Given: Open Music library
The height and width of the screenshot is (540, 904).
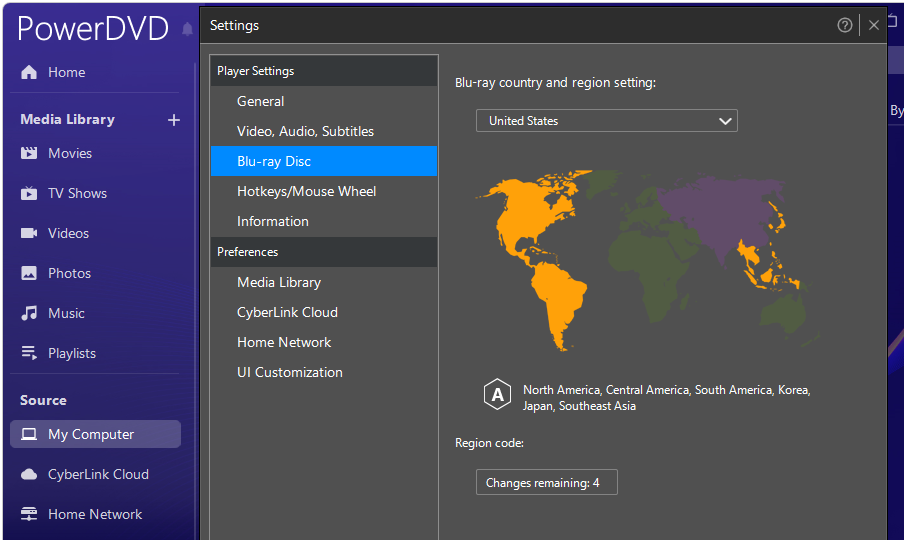Looking at the screenshot, I should tap(66, 314).
